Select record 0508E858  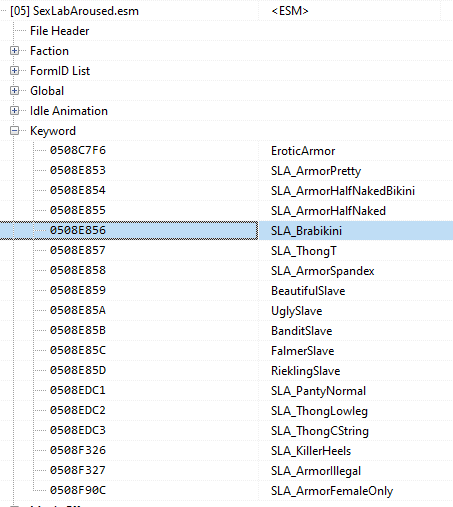pyautogui.click(x=78, y=270)
